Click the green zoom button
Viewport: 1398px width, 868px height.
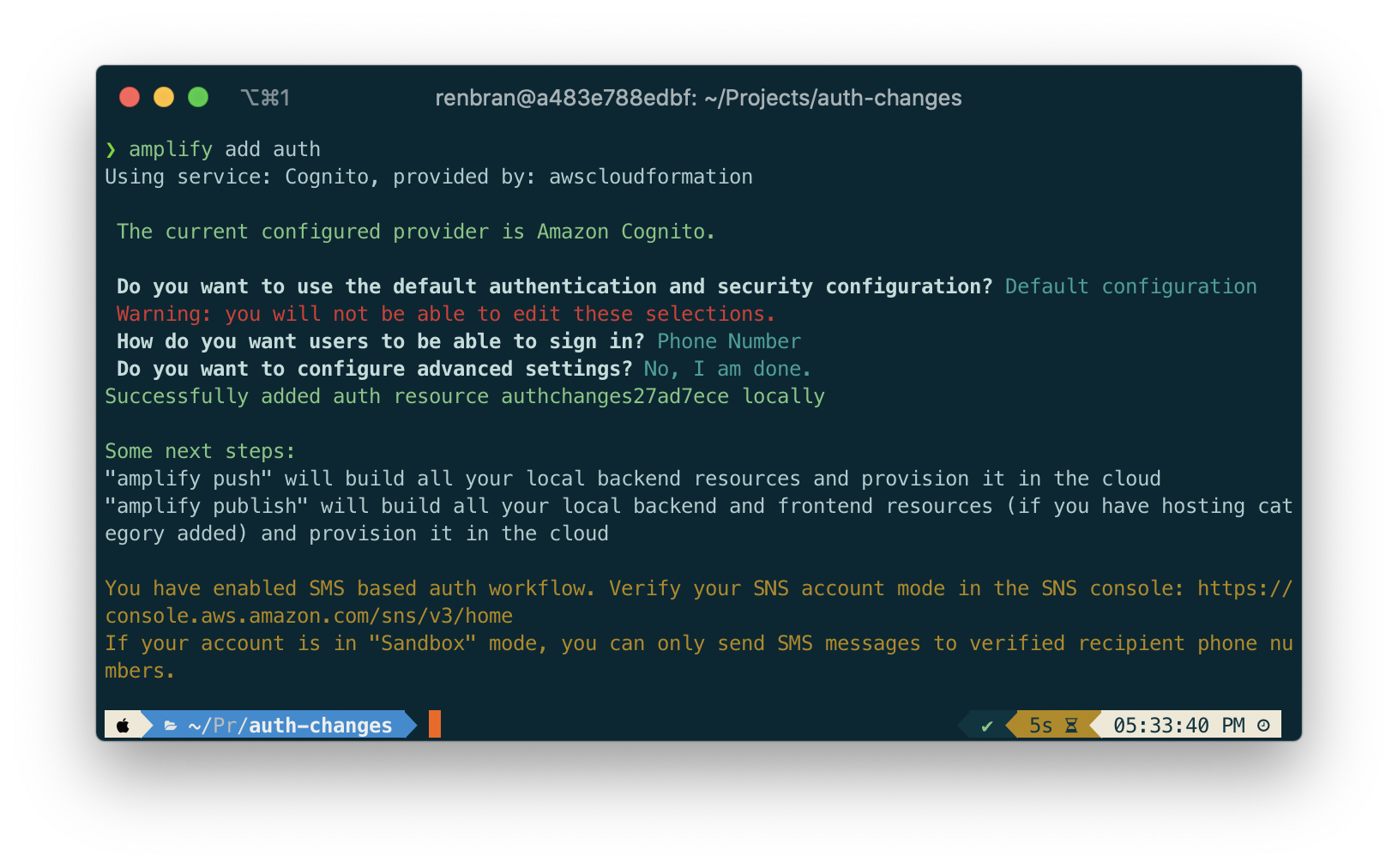[x=198, y=97]
